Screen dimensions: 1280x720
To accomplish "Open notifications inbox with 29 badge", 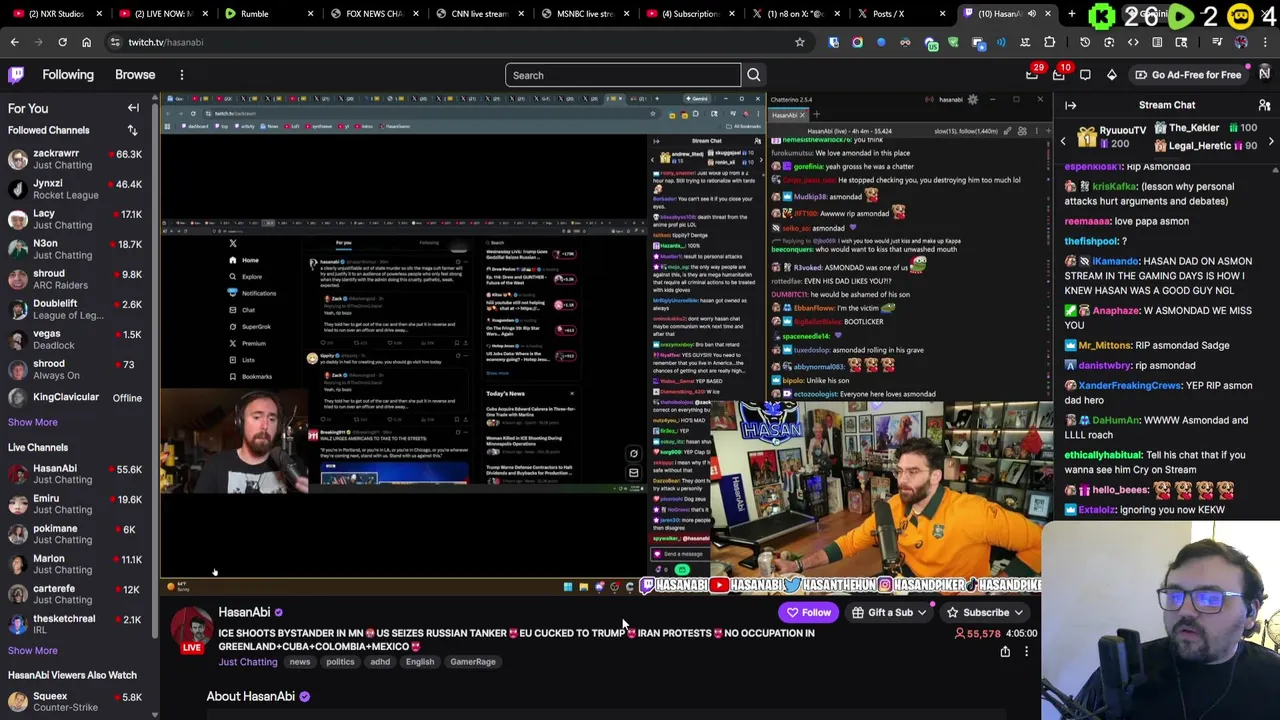I will (1032, 75).
